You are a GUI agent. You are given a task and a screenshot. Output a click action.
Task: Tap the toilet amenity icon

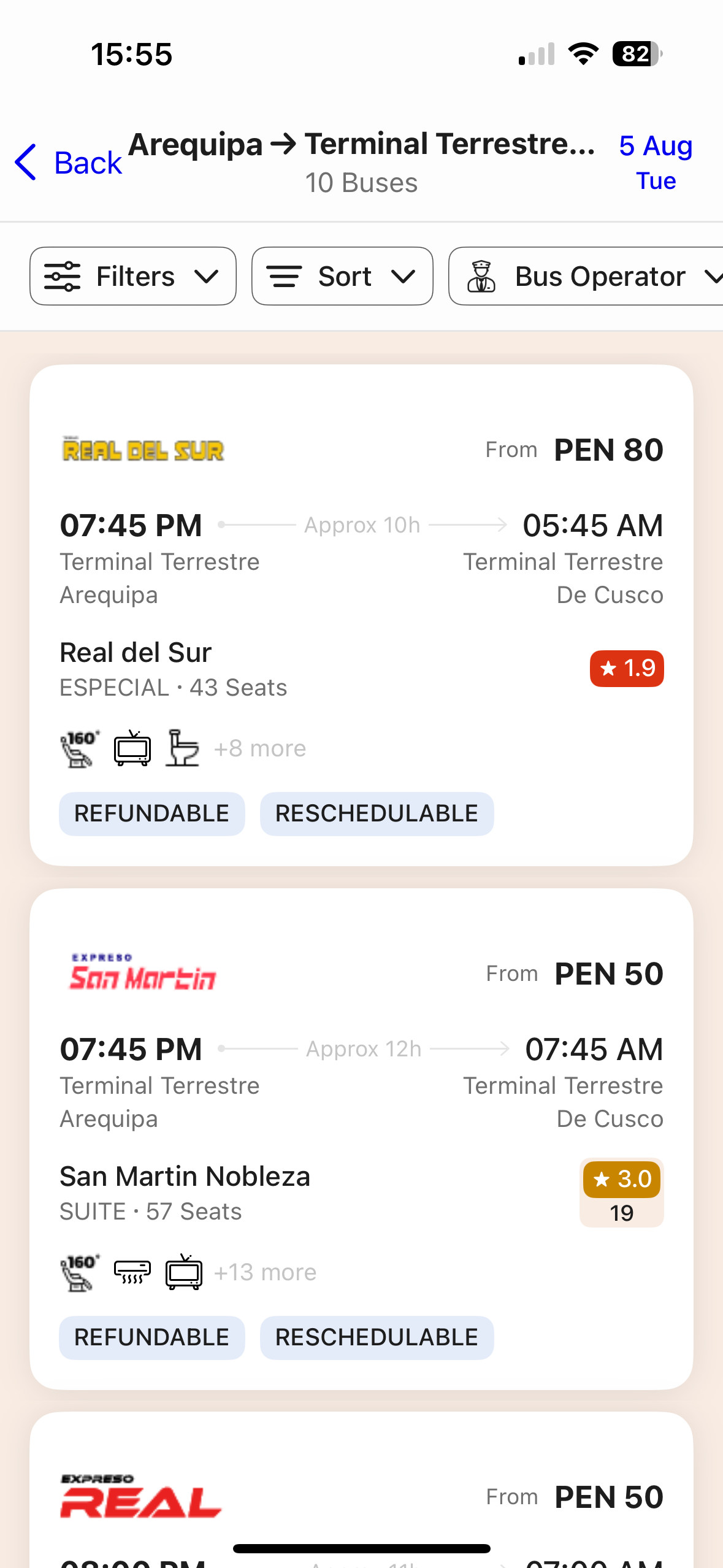(x=183, y=748)
